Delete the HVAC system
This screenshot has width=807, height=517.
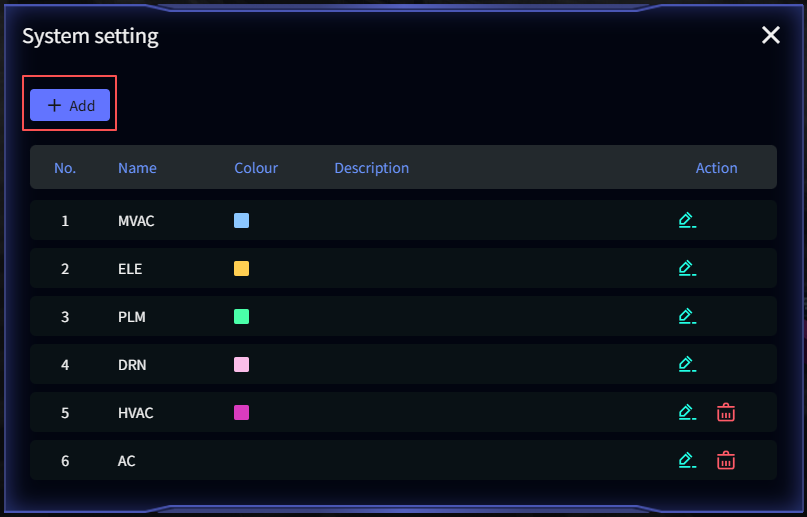726,412
